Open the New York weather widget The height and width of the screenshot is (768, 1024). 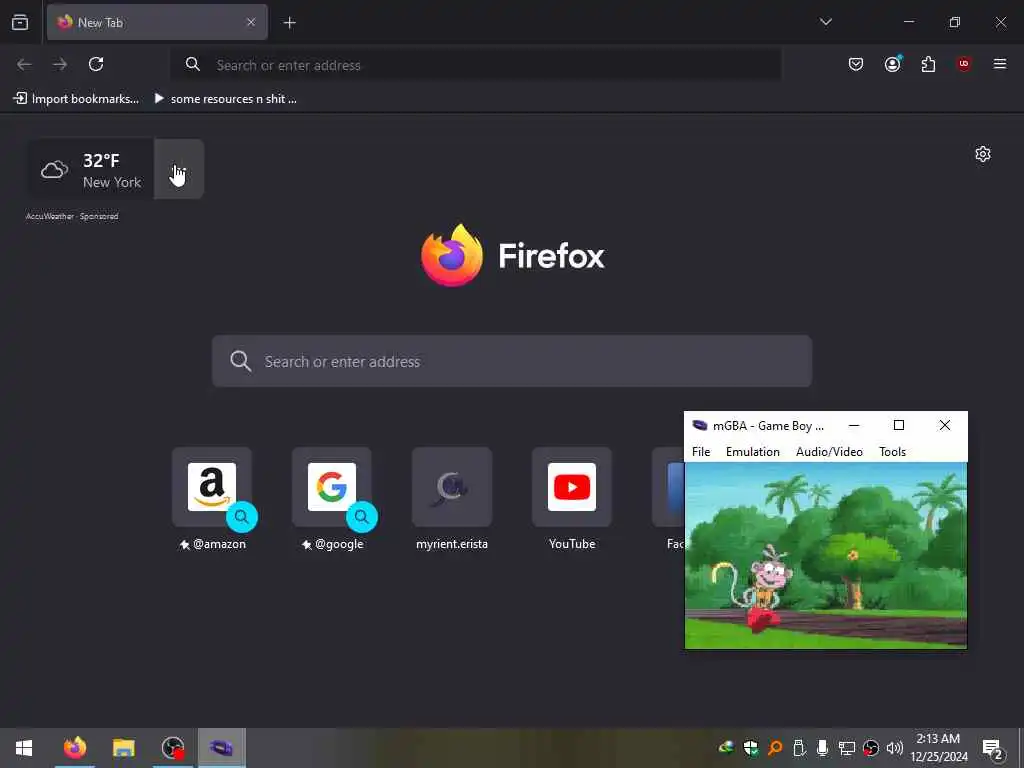[x=91, y=170]
